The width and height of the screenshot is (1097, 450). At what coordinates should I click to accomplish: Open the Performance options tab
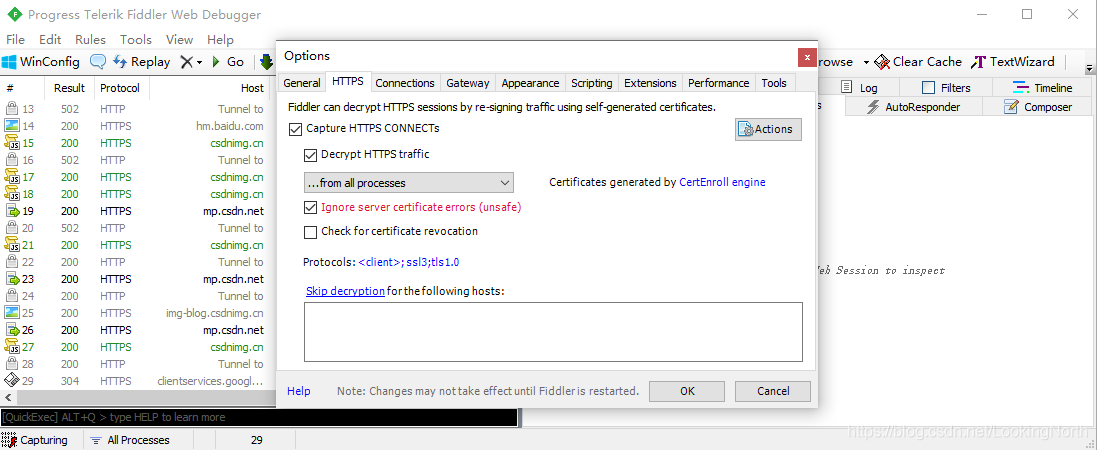pos(719,83)
